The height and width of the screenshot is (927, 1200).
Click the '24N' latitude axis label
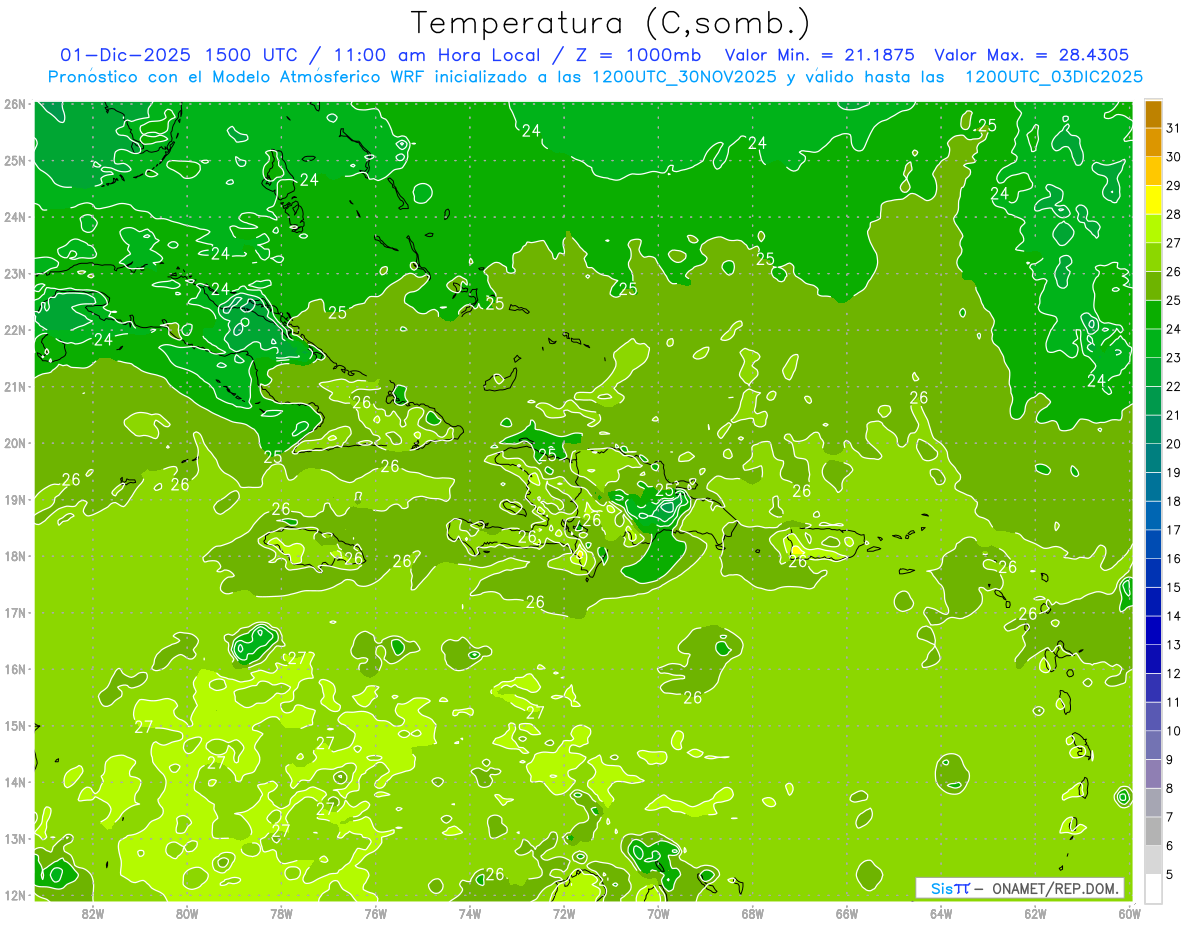15,217
